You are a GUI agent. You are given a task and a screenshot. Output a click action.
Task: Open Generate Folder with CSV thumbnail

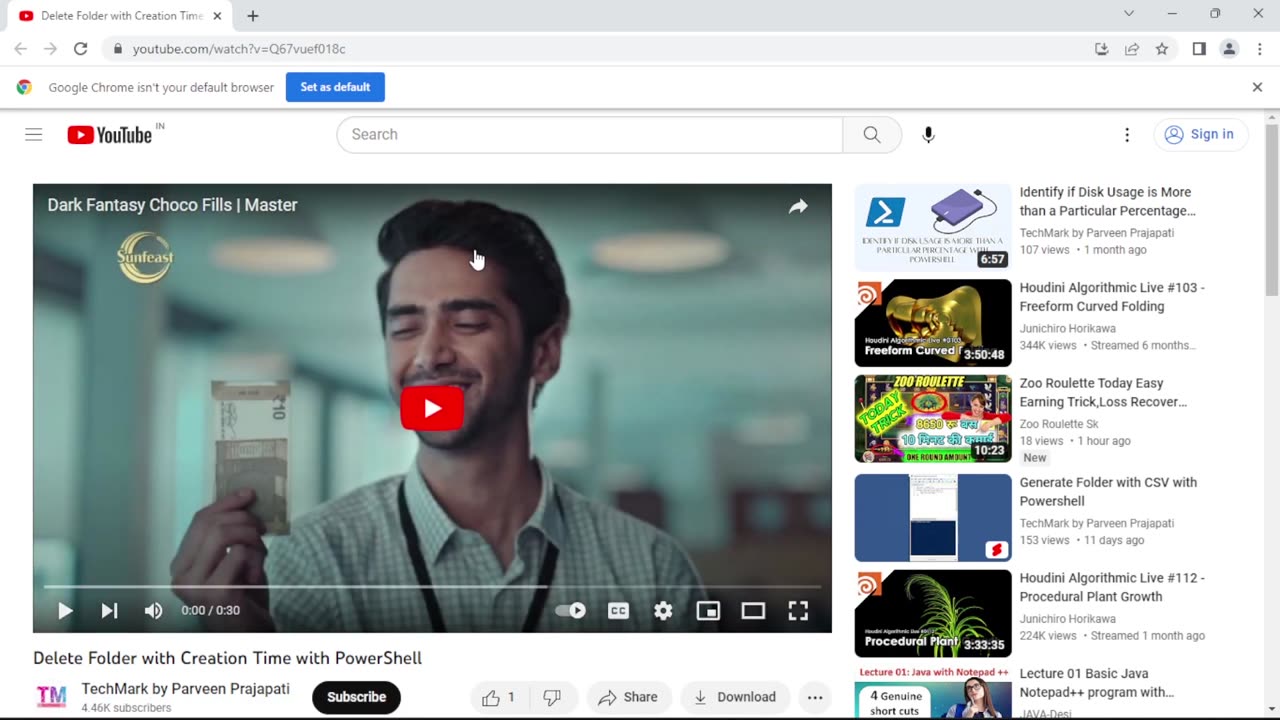933,518
